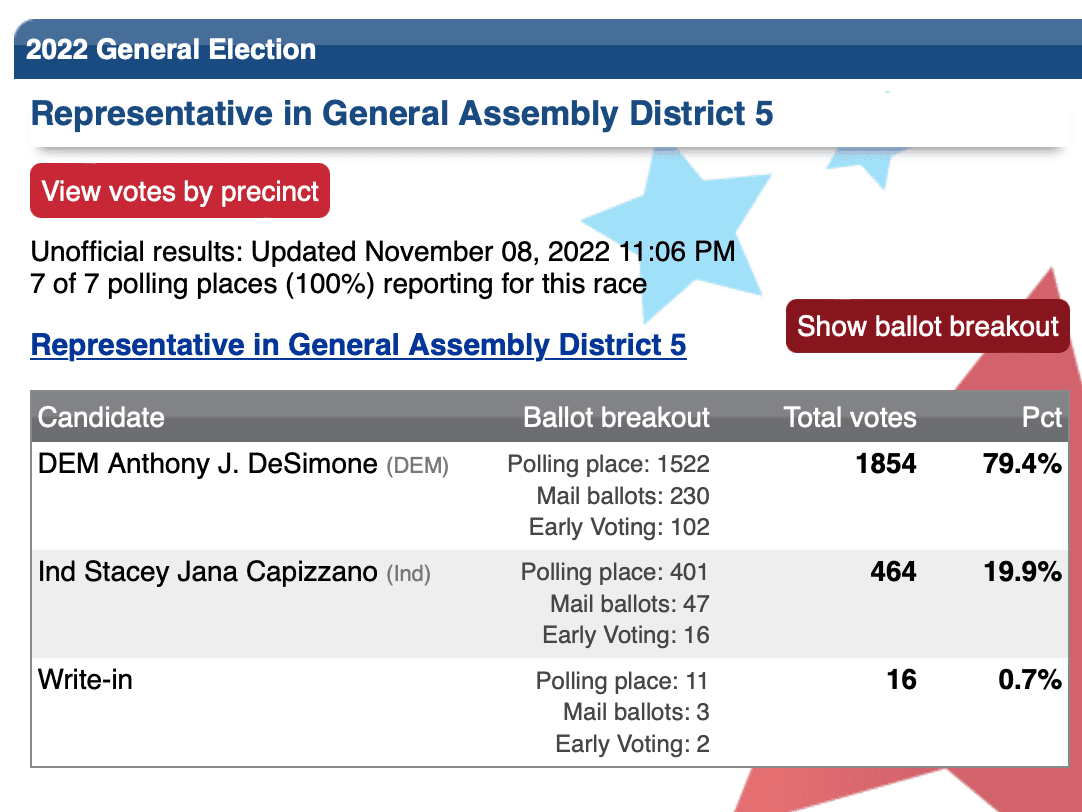Screen dimensions: 1082x812
Task: Click DeSimone's Mail ballots: 230 entry
Action: tap(623, 495)
